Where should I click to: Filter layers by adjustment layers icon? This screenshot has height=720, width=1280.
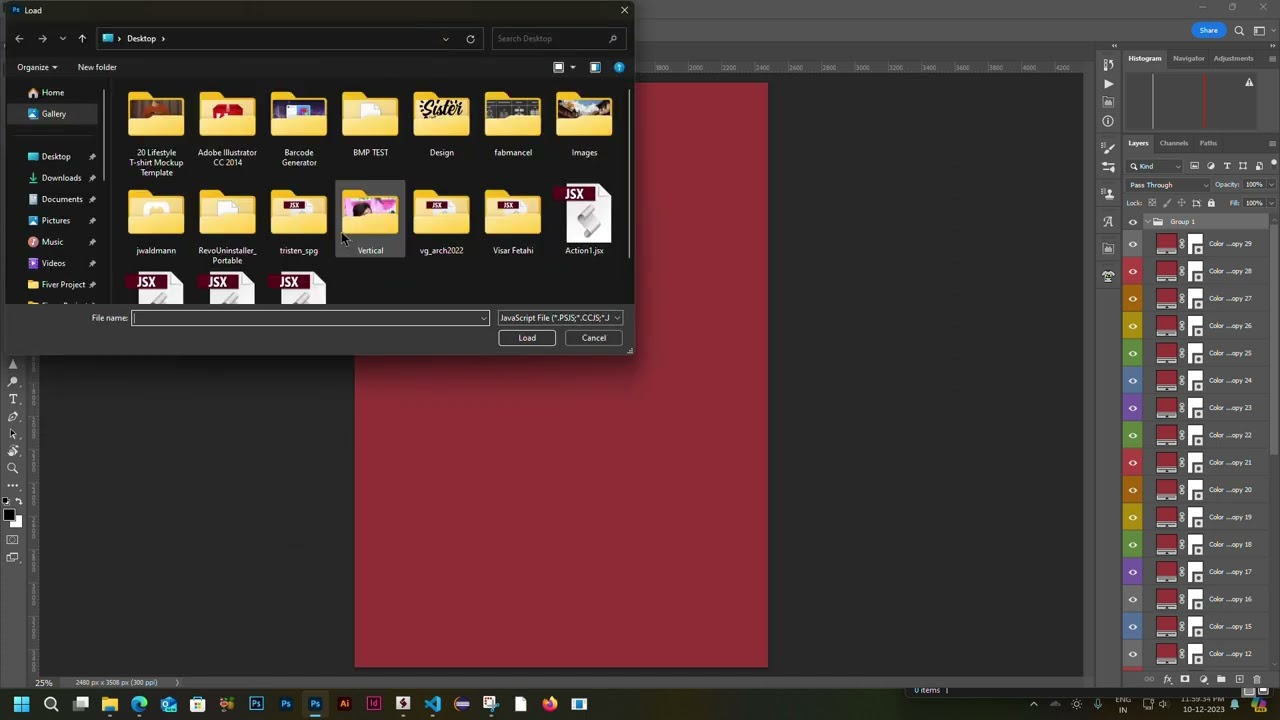coord(1210,166)
